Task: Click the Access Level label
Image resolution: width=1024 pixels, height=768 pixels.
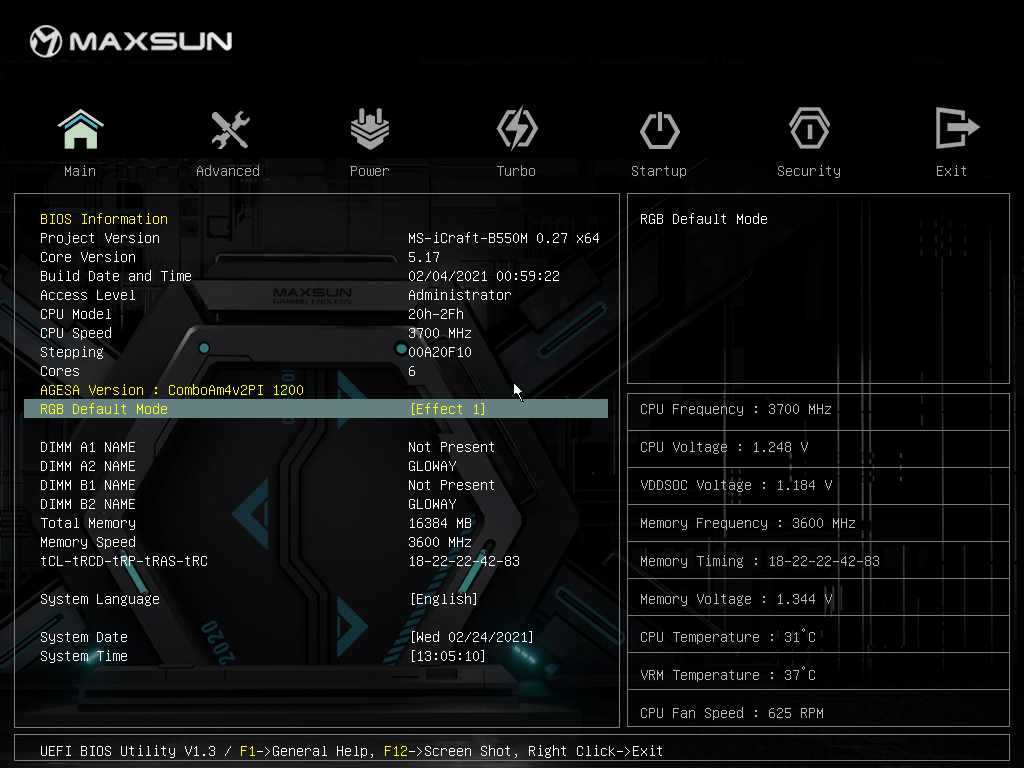Action: click(88, 295)
